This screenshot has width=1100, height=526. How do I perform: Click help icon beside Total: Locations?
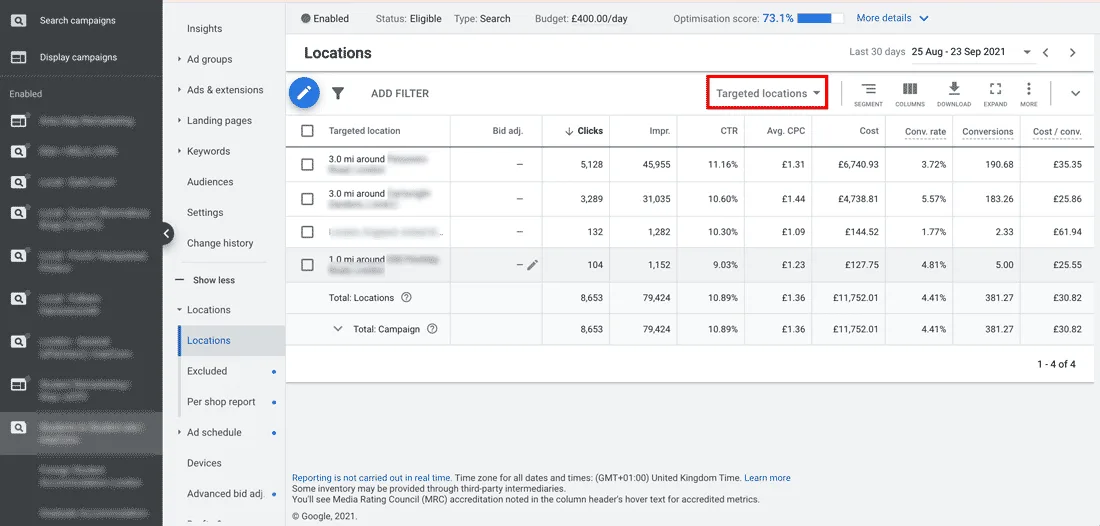[406, 297]
